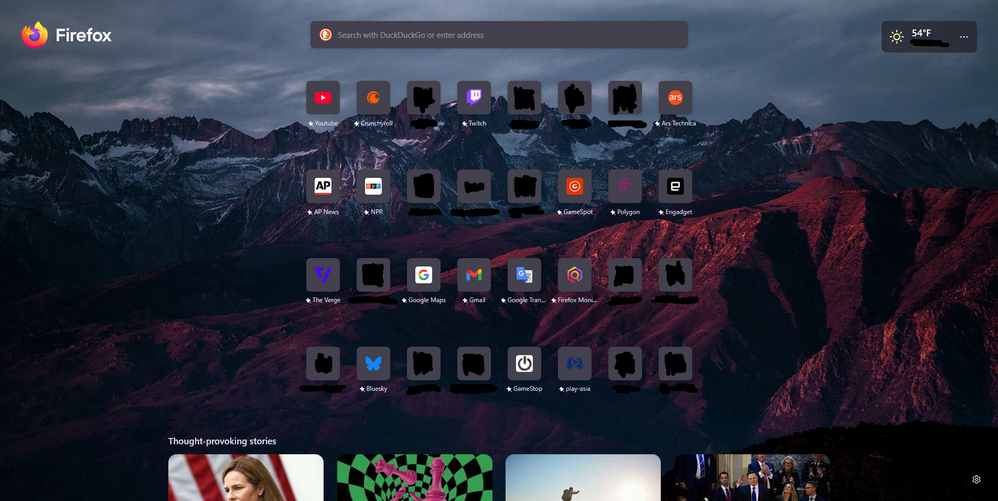Viewport: 998px width, 501px height.
Task: Open the play-asia shortcut tile
Action: (575, 363)
